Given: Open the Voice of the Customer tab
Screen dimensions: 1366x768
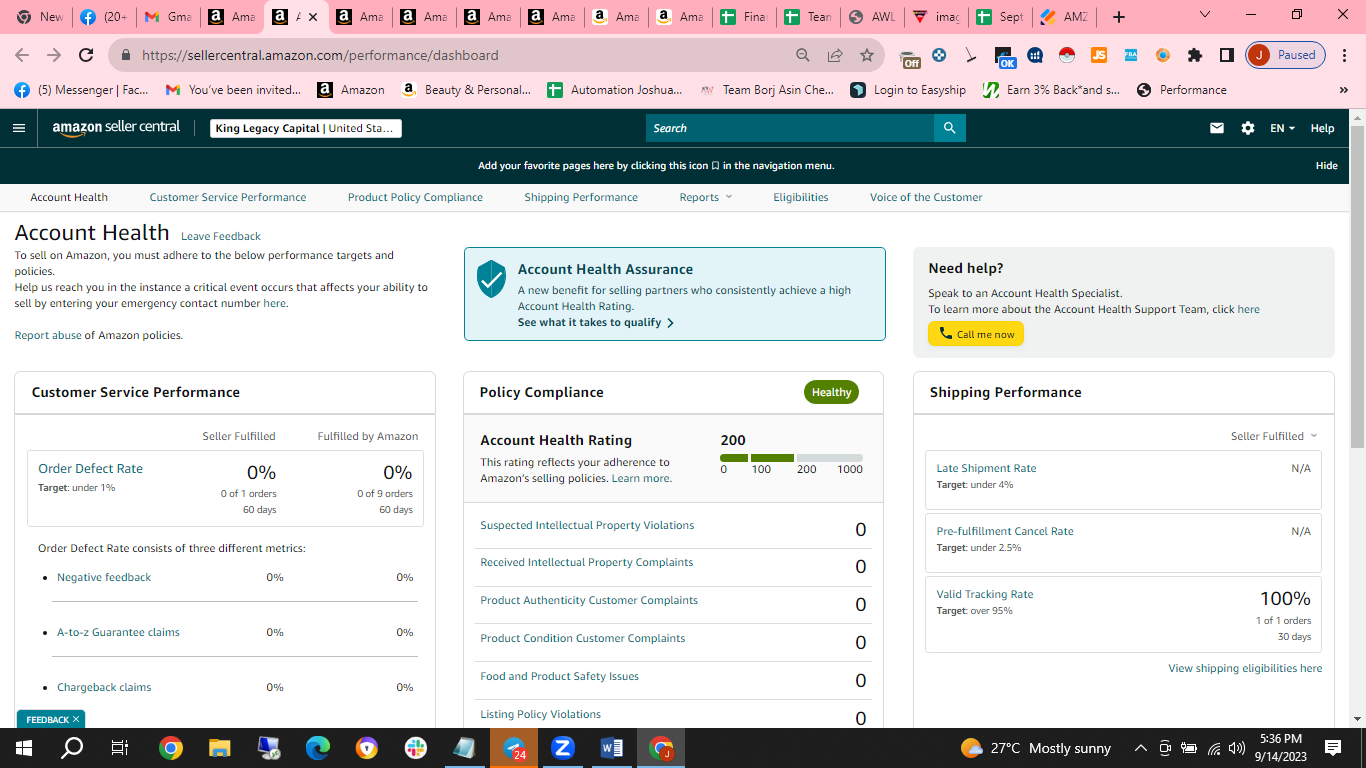Looking at the screenshot, I should click(x=926, y=197).
